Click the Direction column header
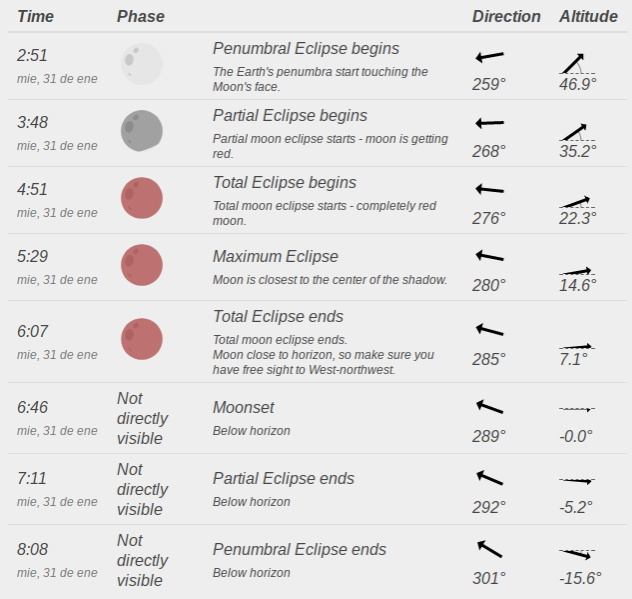This screenshot has width=632, height=599. click(506, 17)
